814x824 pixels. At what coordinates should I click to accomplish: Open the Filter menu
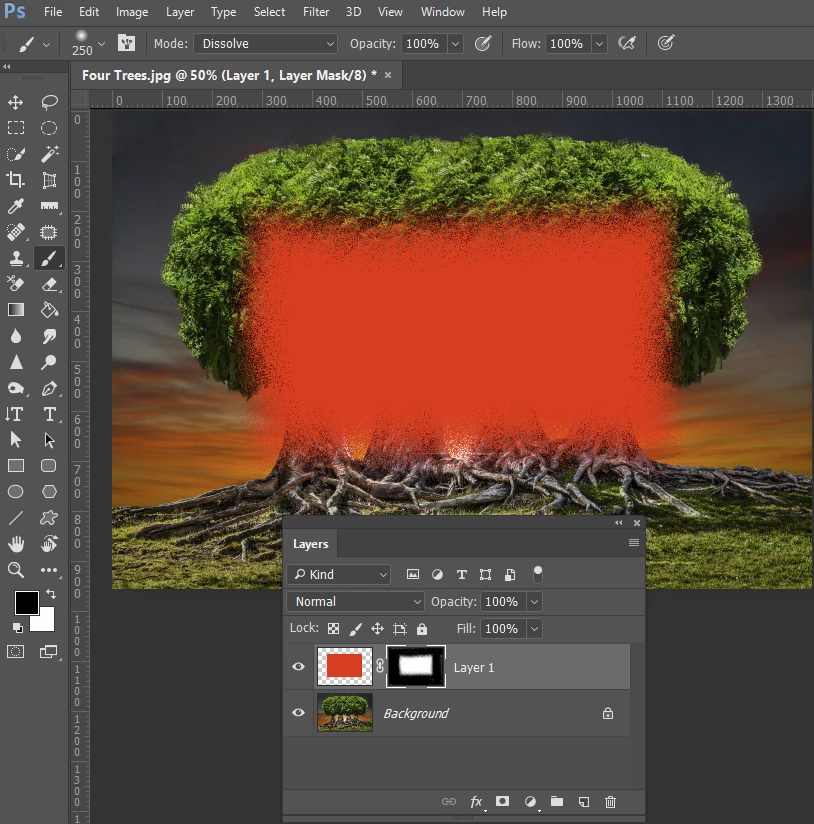pyautogui.click(x=316, y=12)
